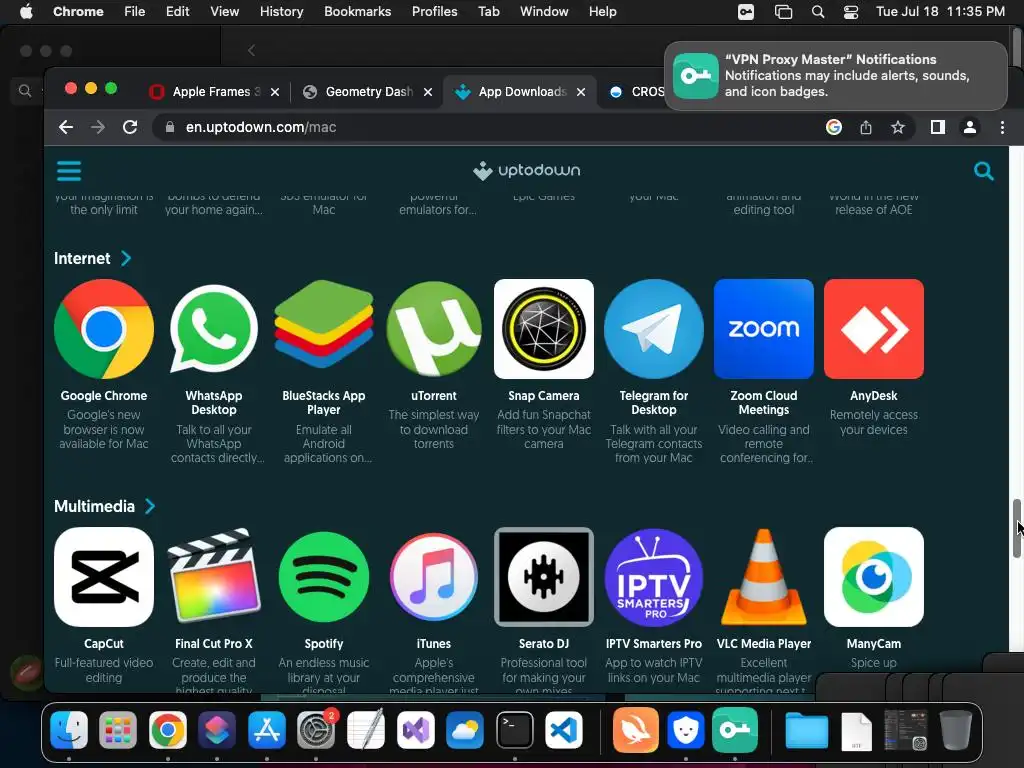1024x768 pixels.
Task: Click the VPN Proxy Master notification
Action: pos(836,76)
